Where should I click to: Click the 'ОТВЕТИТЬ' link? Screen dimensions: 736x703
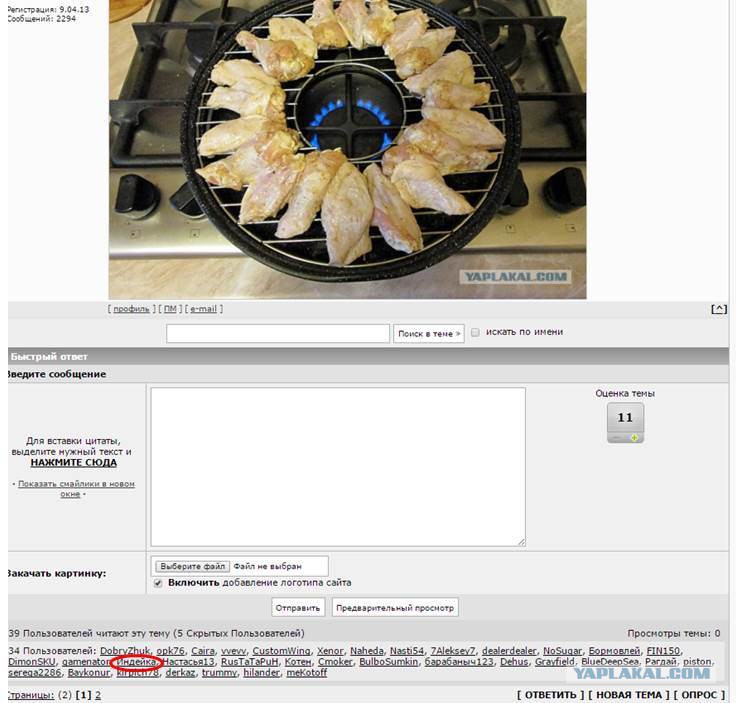[550, 695]
